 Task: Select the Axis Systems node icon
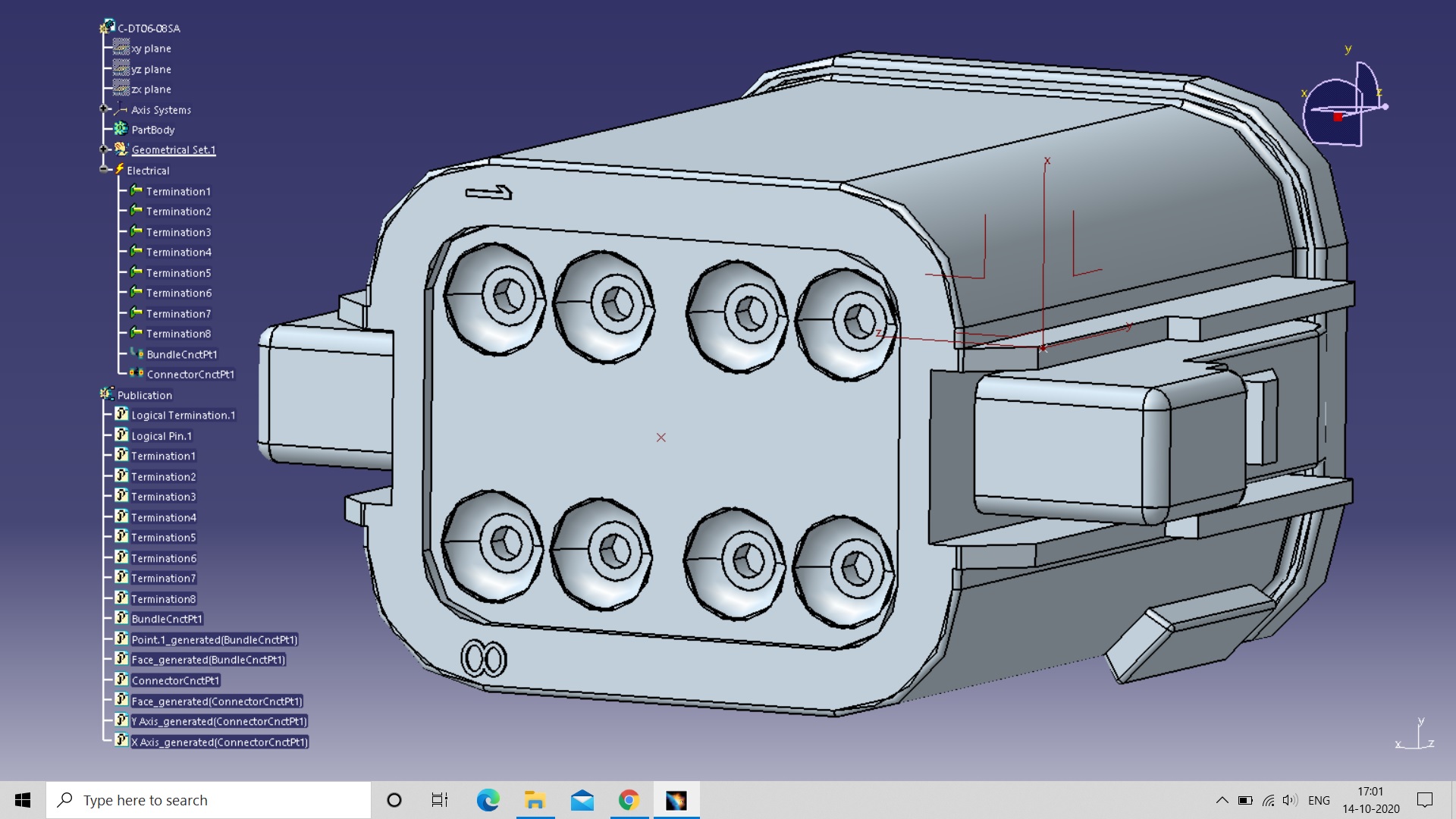click(x=121, y=109)
